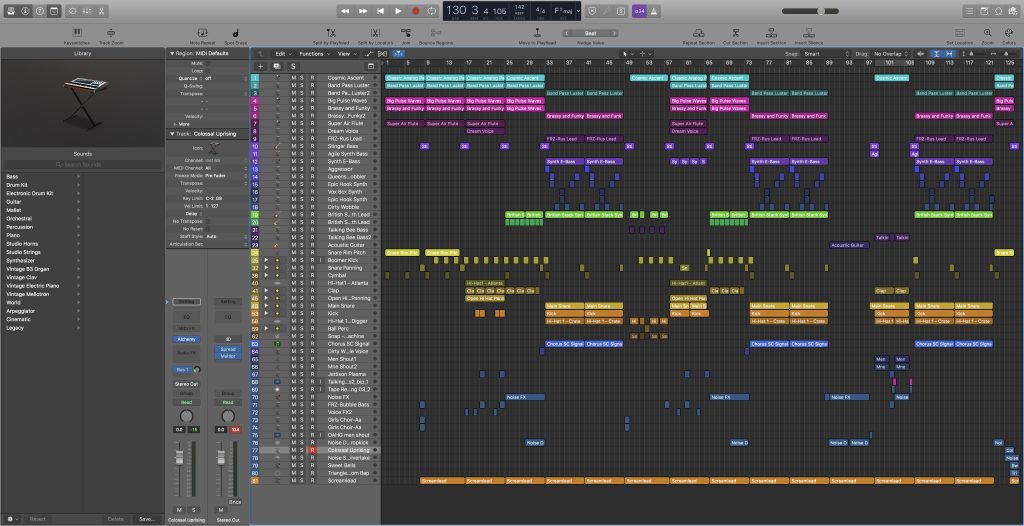The width and height of the screenshot is (1024, 526).
Task: Toggle the Inspector button
Action: point(25,11)
